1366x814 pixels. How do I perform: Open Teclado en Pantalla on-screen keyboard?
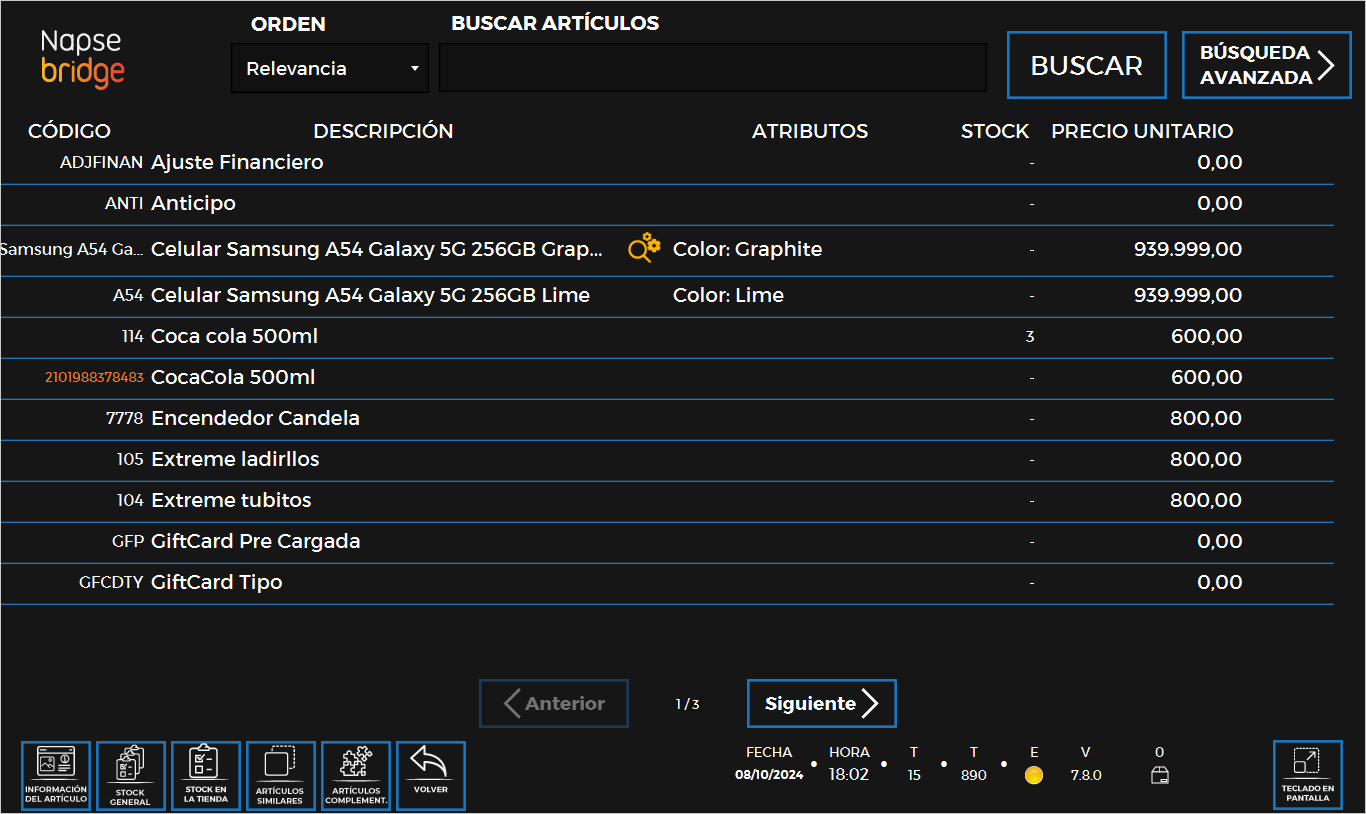click(x=1308, y=776)
